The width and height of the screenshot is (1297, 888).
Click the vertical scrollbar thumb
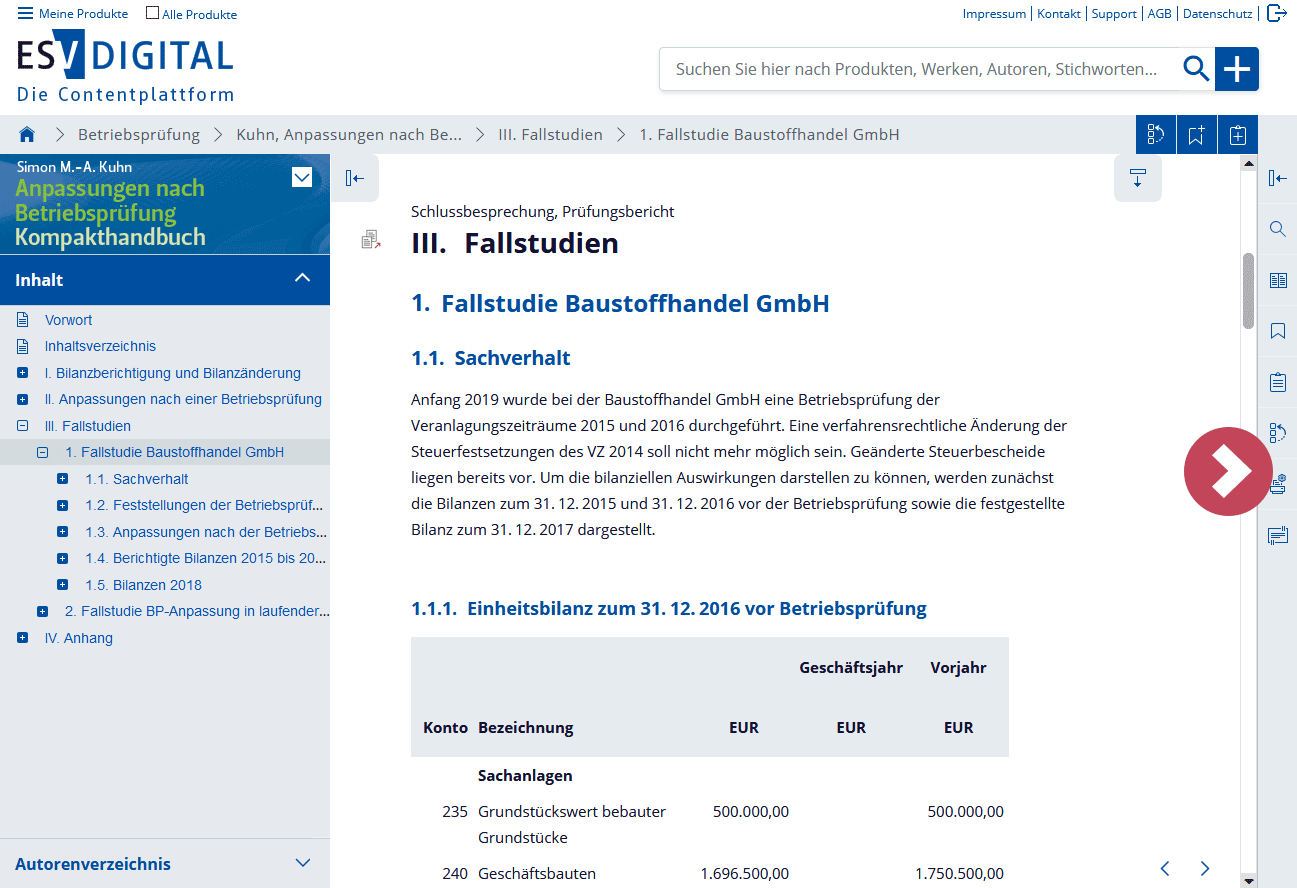1248,291
